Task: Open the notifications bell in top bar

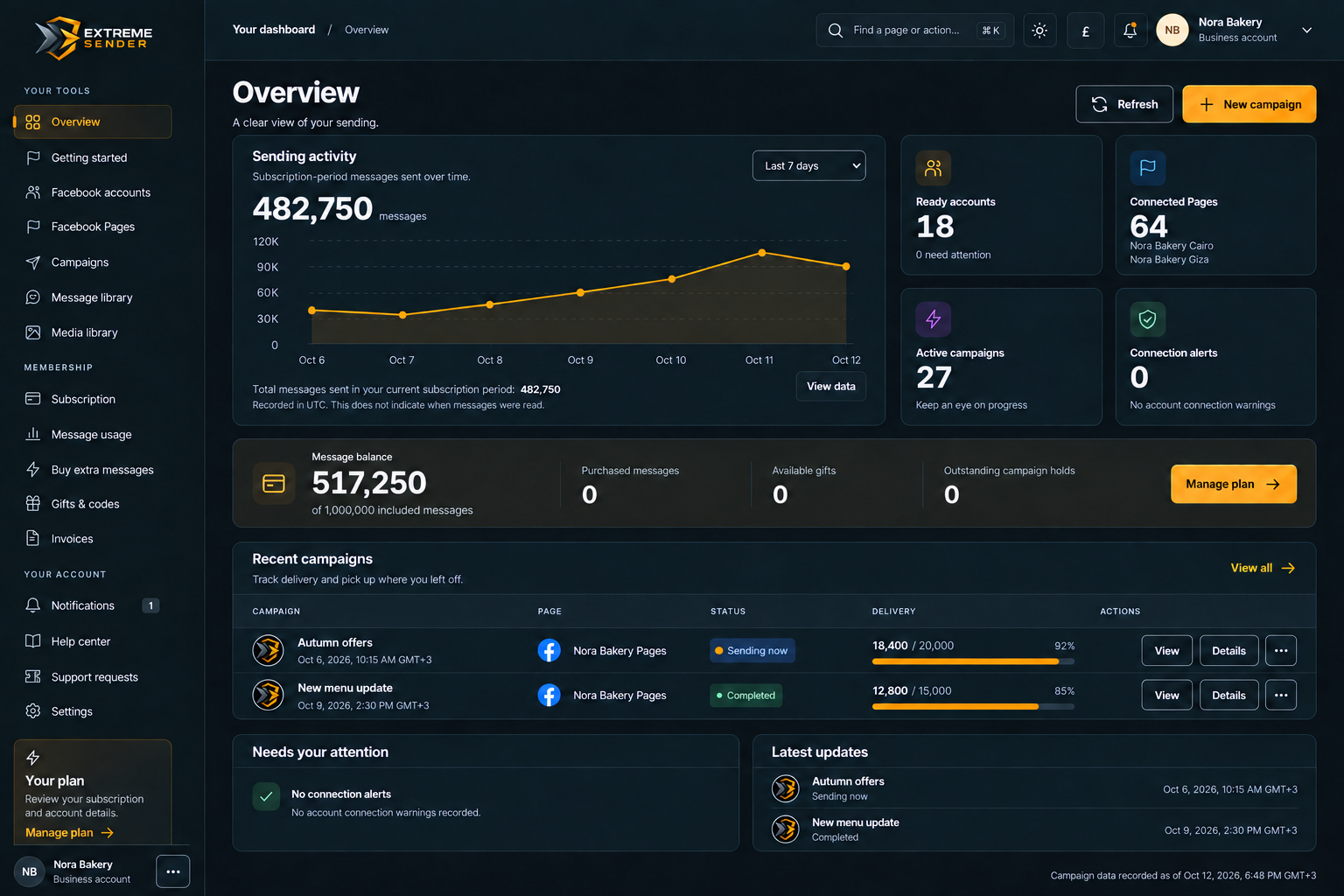Action: (x=1130, y=31)
